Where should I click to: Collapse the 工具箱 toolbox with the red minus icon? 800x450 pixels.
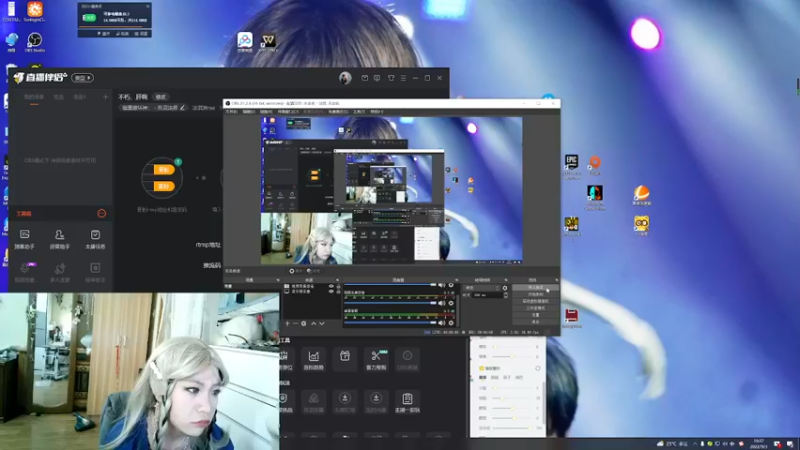pos(102,213)
